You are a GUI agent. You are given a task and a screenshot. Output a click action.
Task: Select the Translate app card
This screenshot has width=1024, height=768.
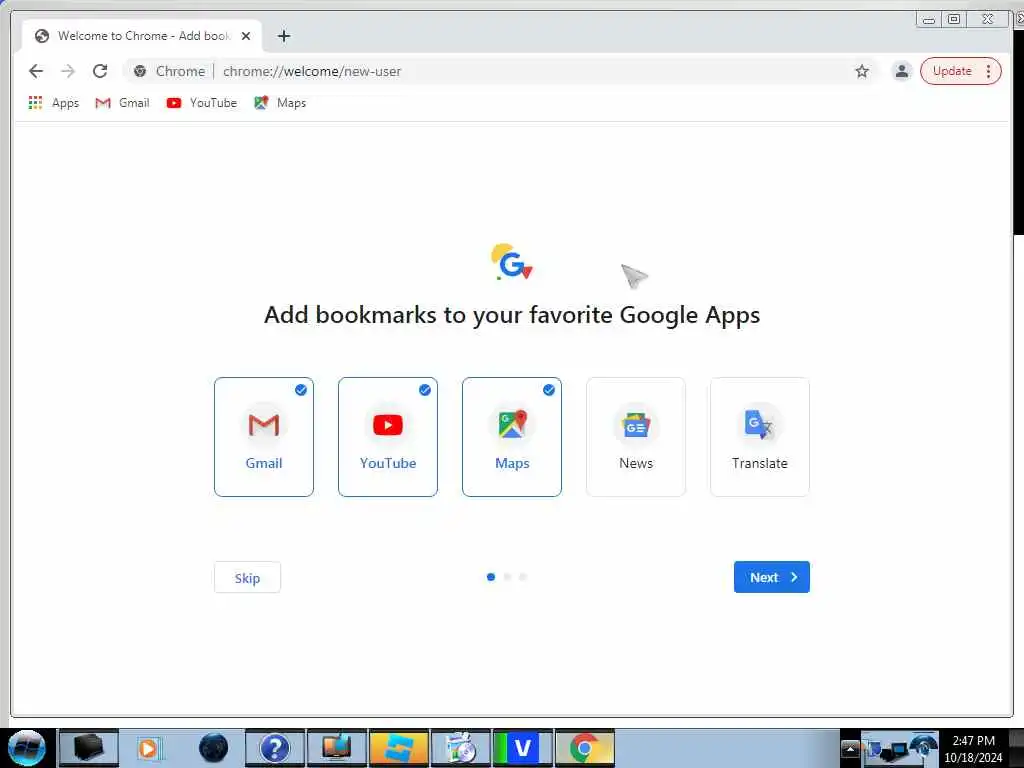tap(760, 437)
